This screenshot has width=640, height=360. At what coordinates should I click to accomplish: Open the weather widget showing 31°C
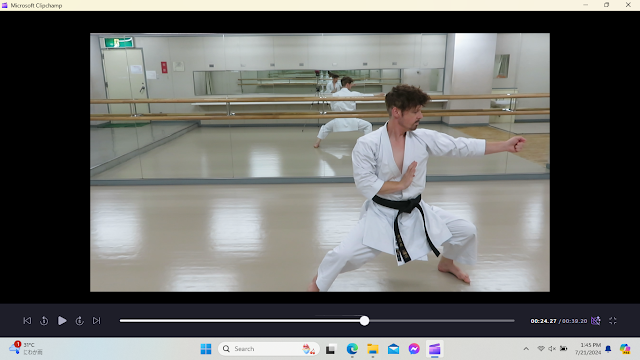coord(26,349)
